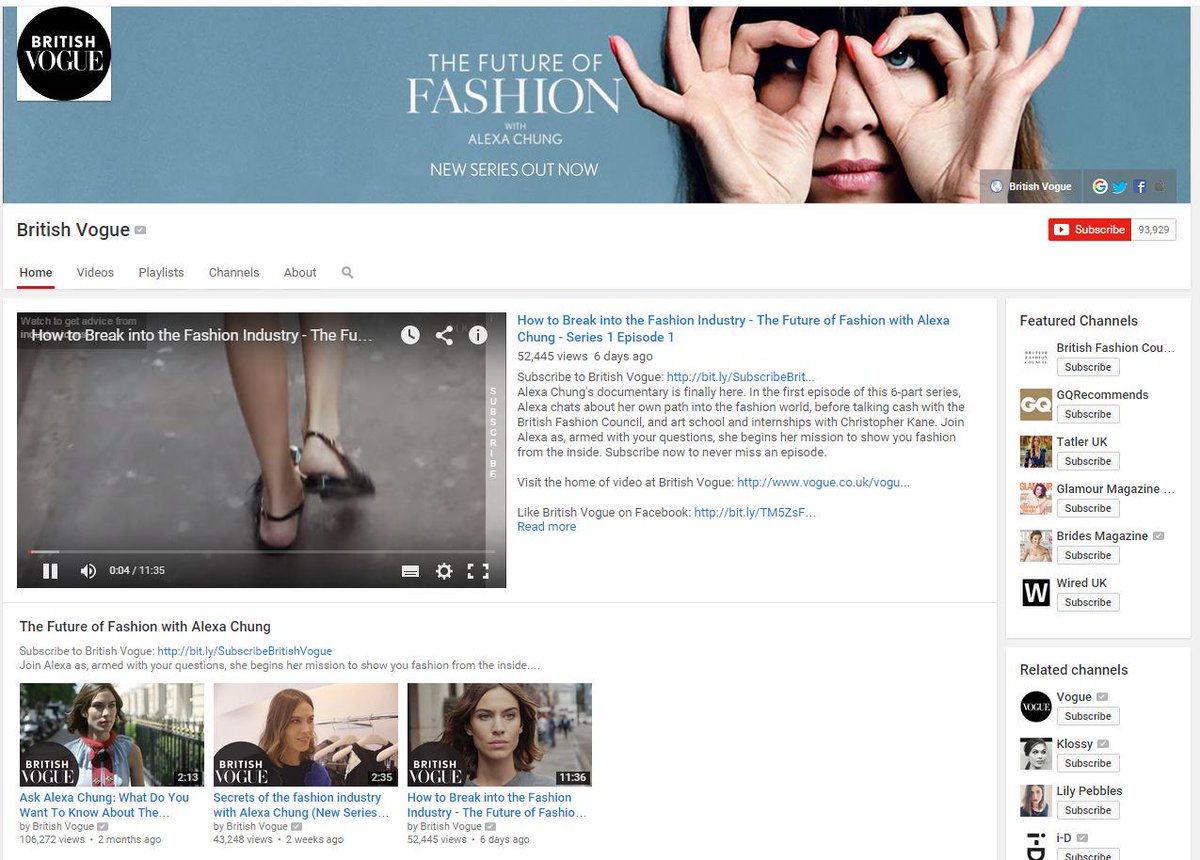
Task: Open the Facebook icon in banner
Action: [1140, 186]
